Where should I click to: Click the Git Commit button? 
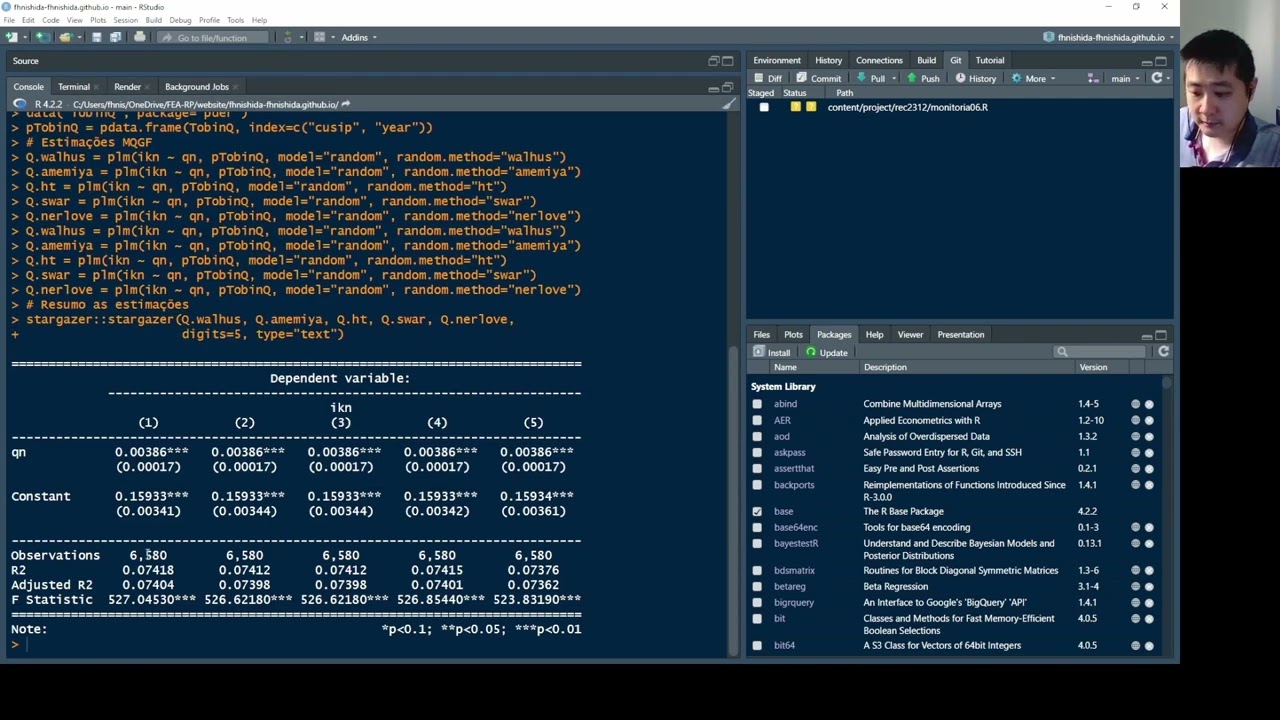818,78
